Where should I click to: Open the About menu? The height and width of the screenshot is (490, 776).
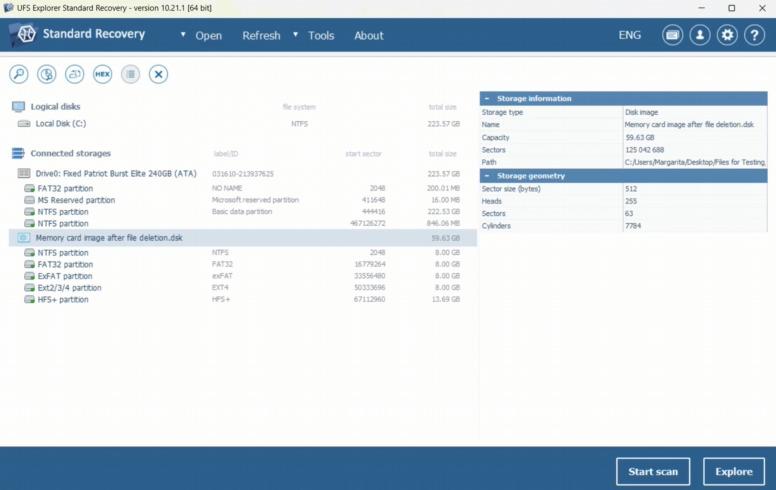(x=369, y=36)
